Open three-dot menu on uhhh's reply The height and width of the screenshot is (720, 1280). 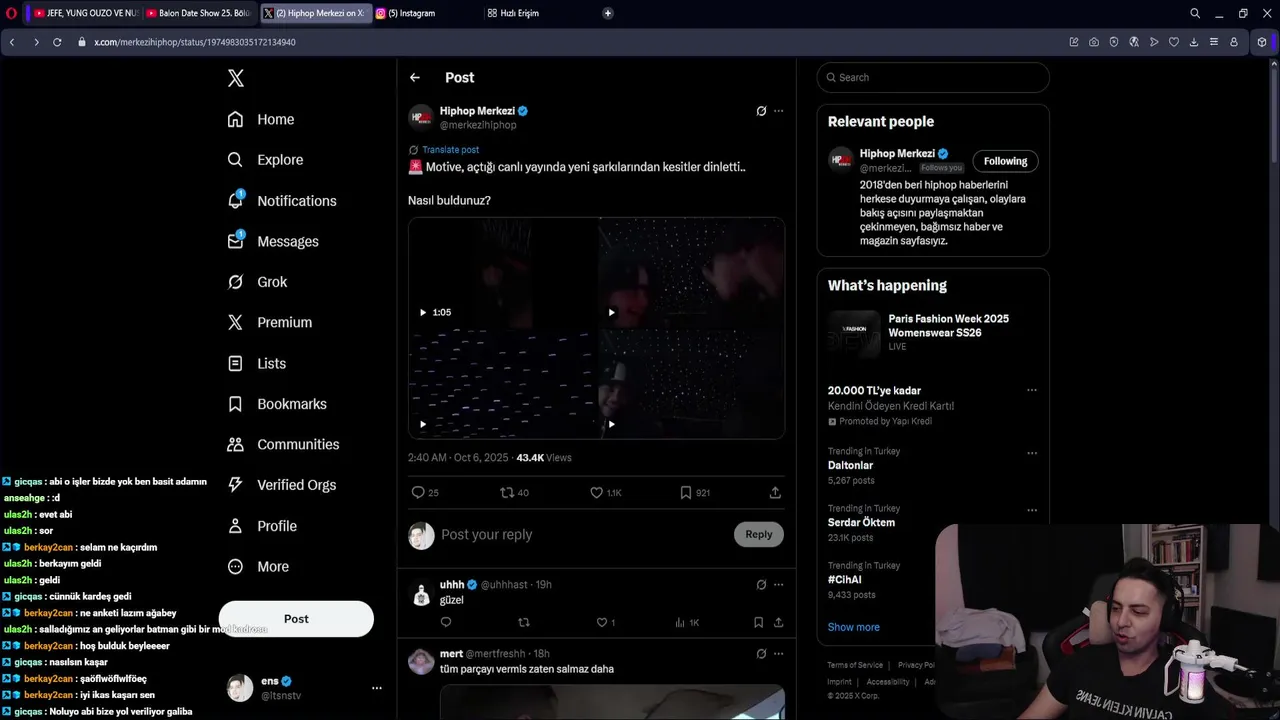(x=779, y=585)
